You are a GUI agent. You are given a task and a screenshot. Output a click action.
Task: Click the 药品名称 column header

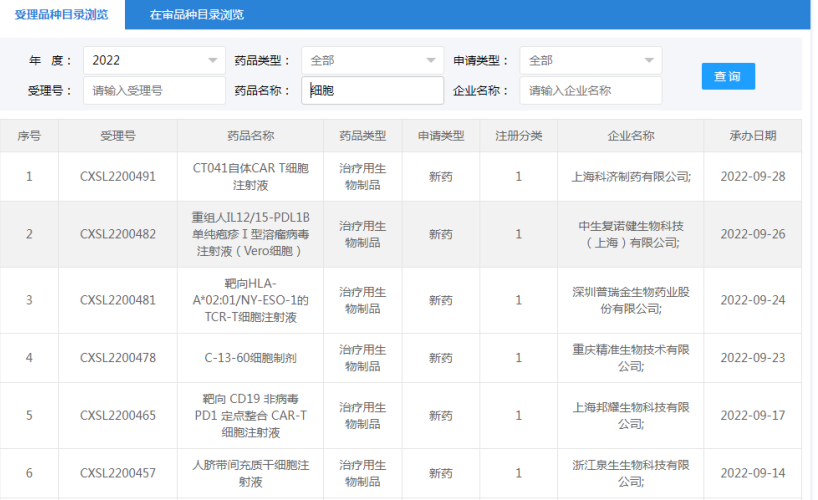(250, 136)
